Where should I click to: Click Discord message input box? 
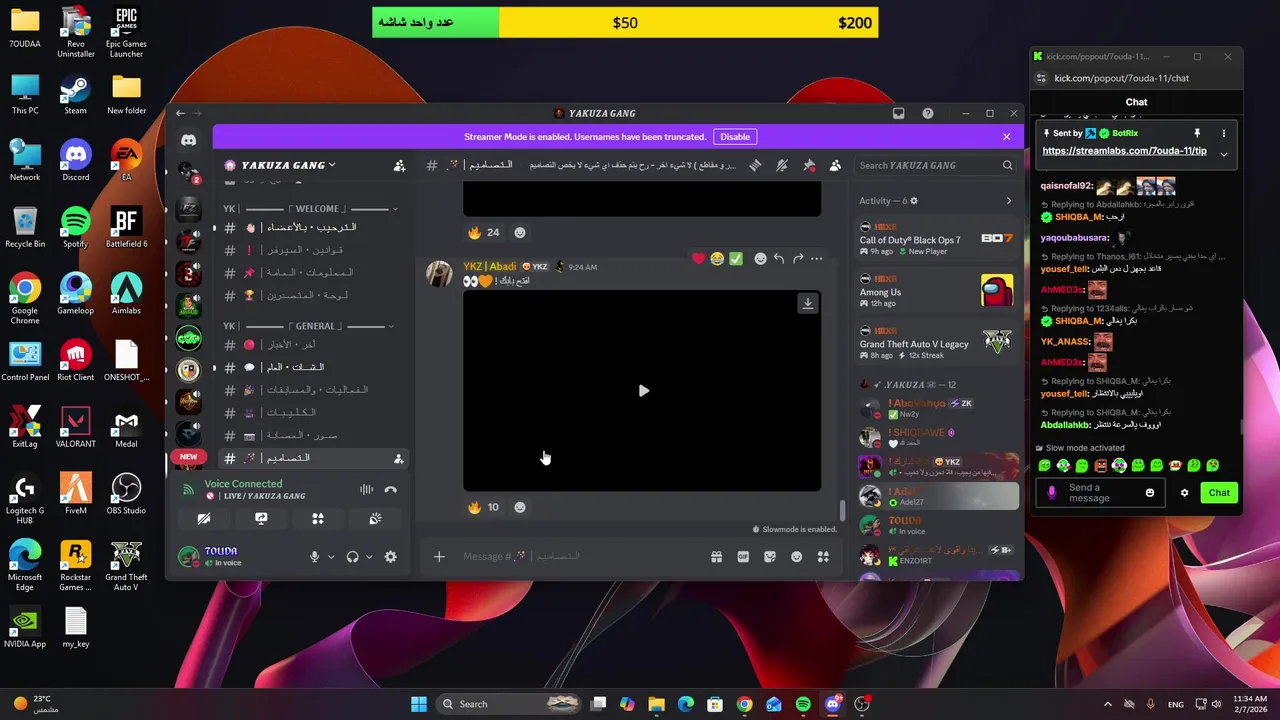click(580, 556)
